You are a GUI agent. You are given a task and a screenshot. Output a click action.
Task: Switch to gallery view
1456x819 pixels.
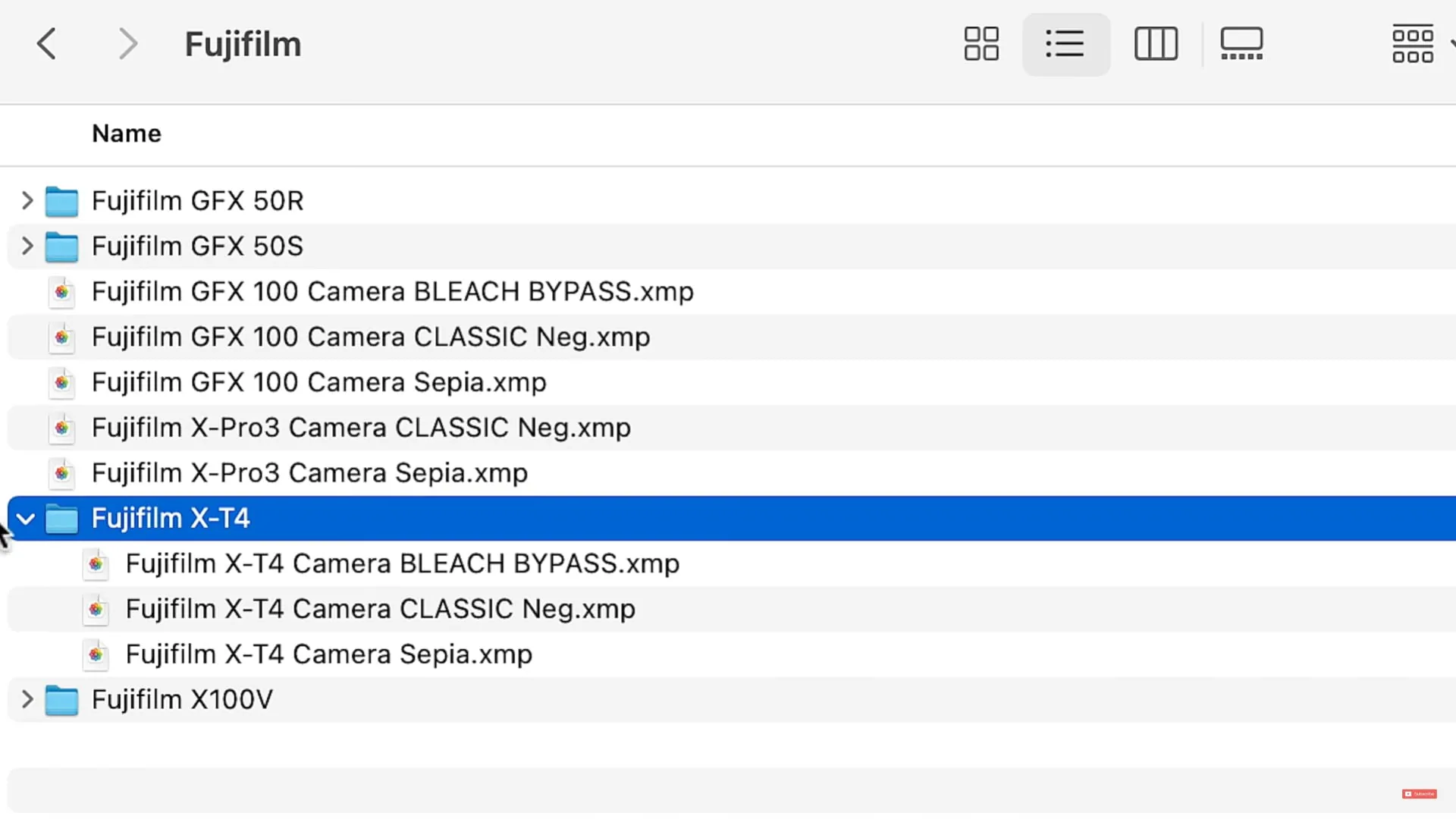tap(1241, 44)
